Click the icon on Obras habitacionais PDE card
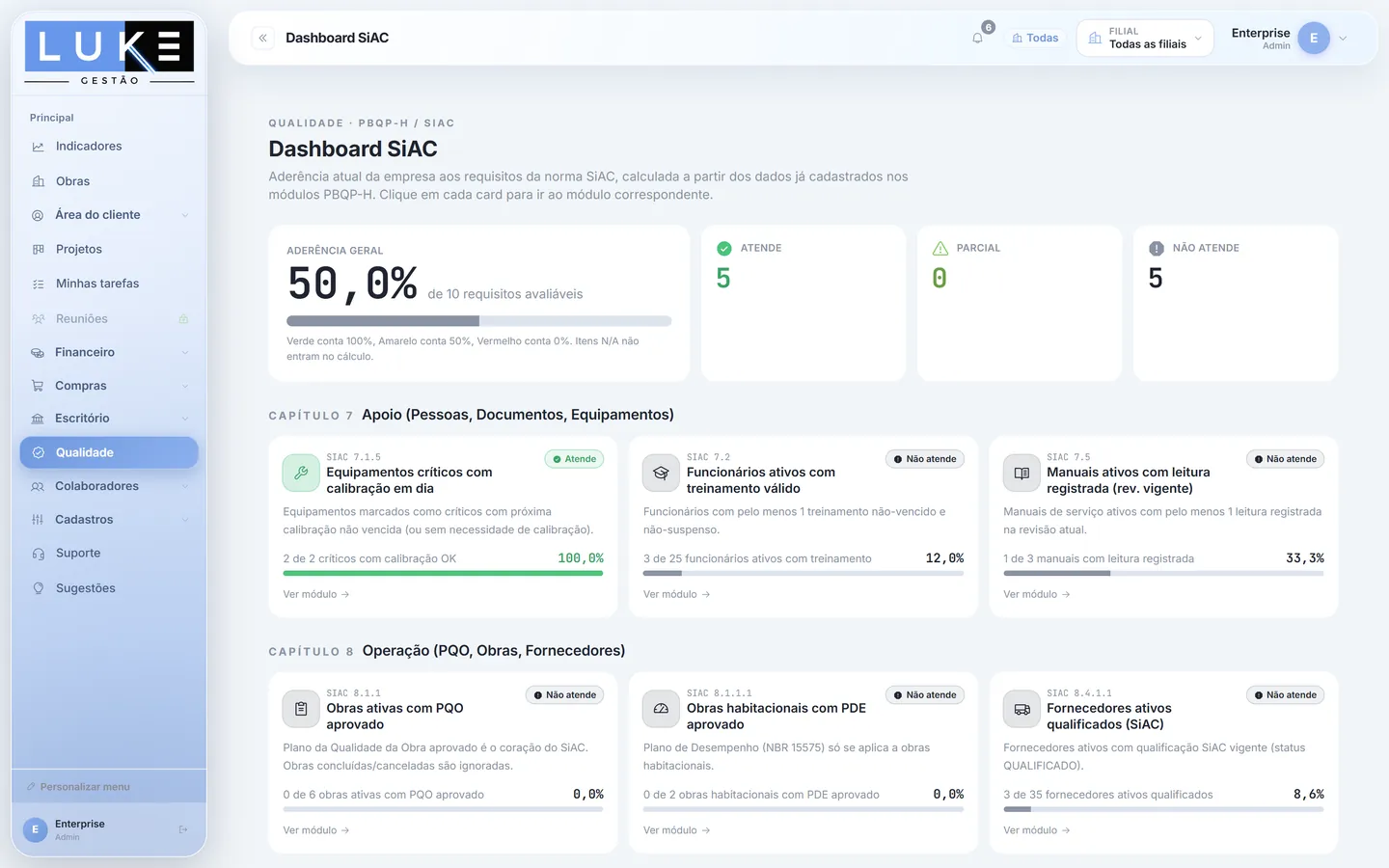 point(661,709)
